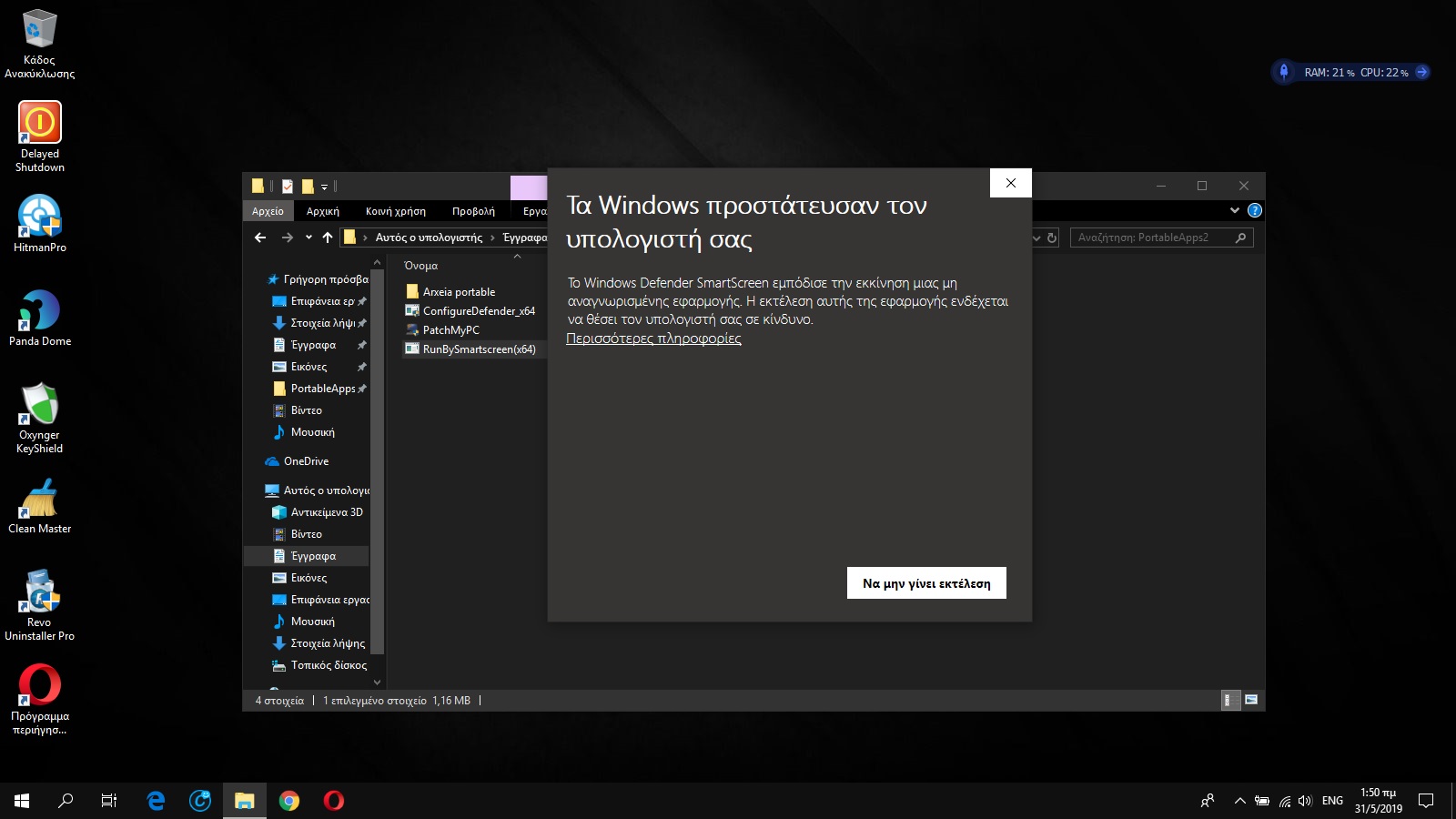This screenshot has height=819, width=1456.
Task: Open 'Αντικείμενα 3D' in navigation pane
Action: point(318,512)
